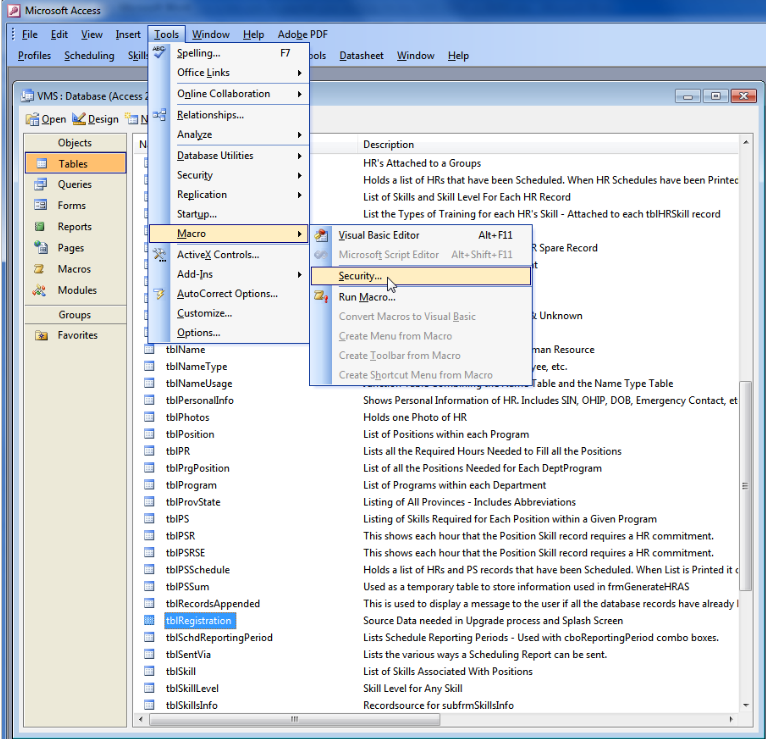Click the Tables object icon in sidebar
This screenshot has width=766, height=739.
click(42, 164)
